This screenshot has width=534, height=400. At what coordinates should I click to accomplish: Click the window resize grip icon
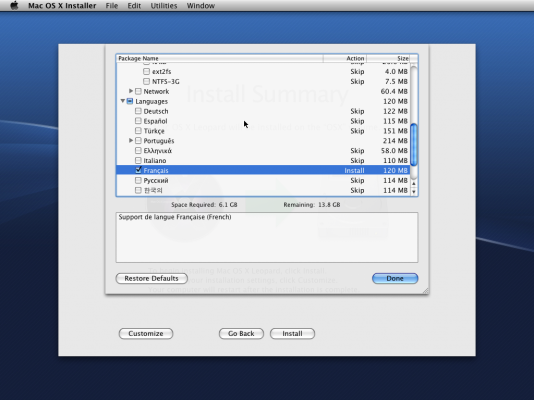426,290
